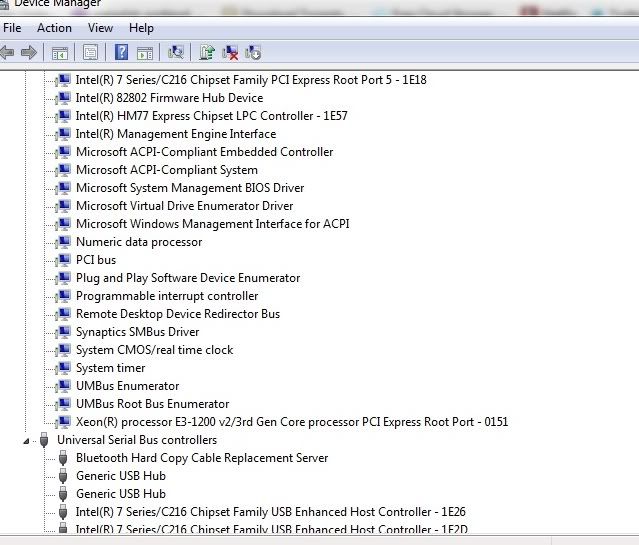Click the PCI bus device icon
This screenshot has width=639, height=545.
[x=64, y=260]
